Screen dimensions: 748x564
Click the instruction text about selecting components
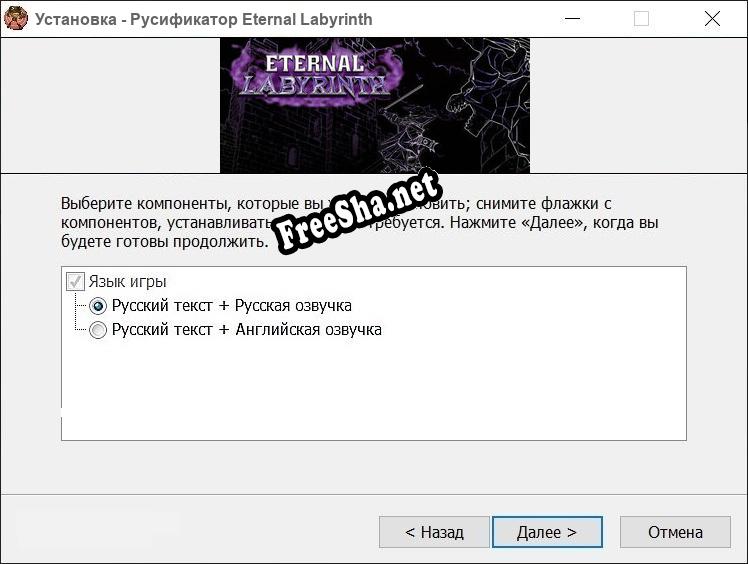pos(360,222)
